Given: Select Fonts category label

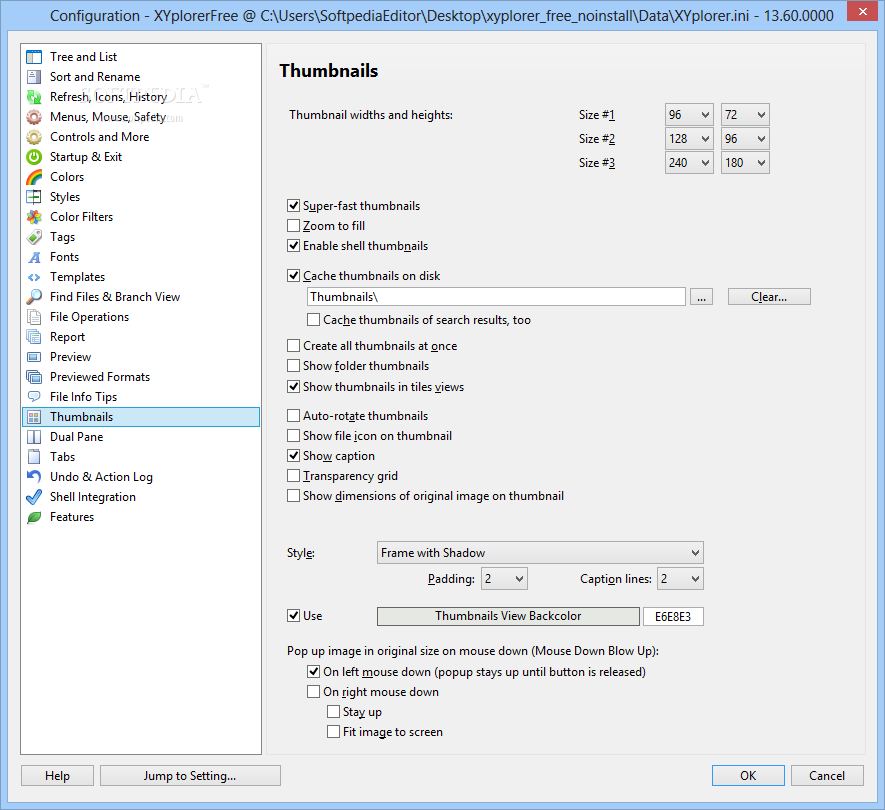Looking at the screenshot, I should point(64,257).
